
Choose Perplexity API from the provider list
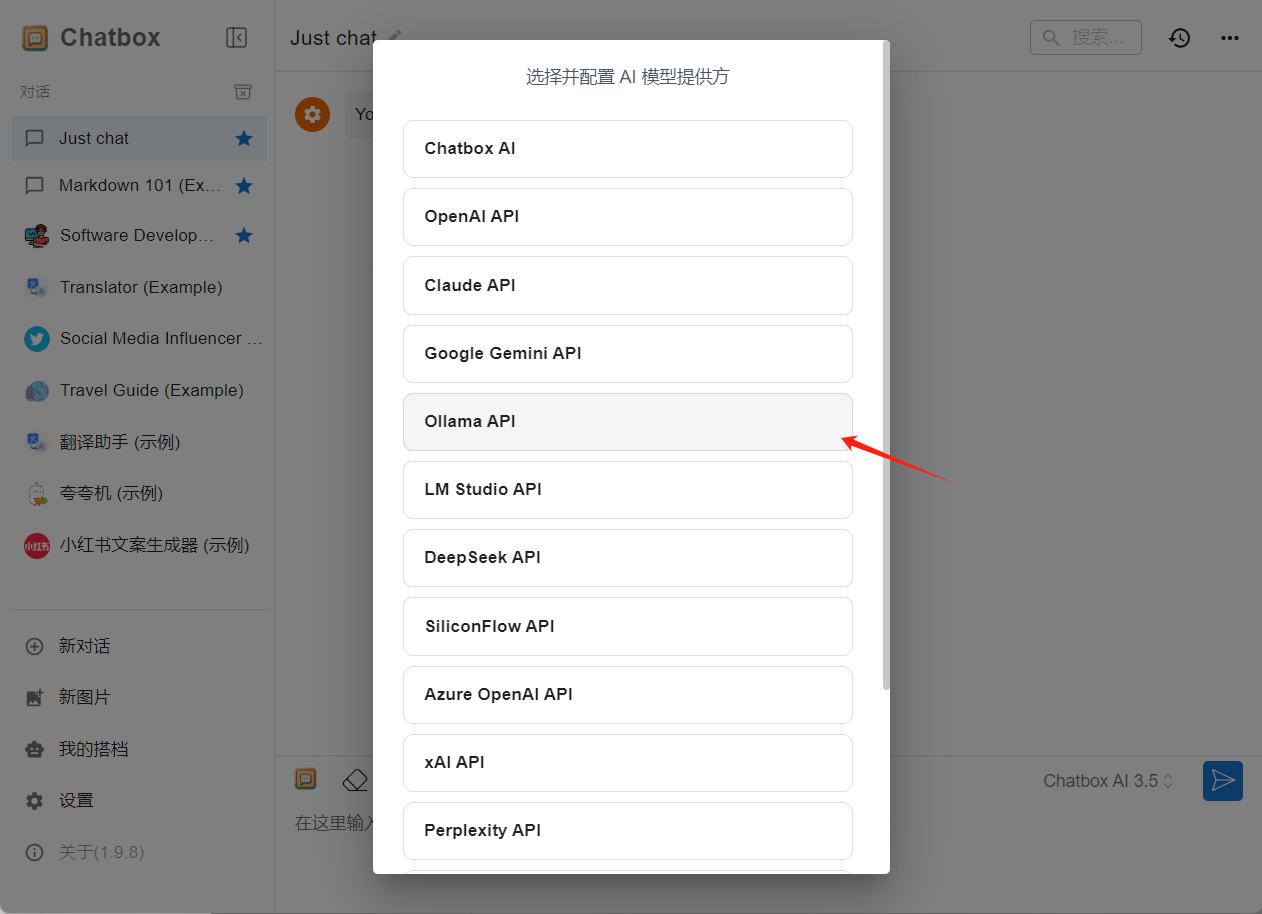click(628, 830)
